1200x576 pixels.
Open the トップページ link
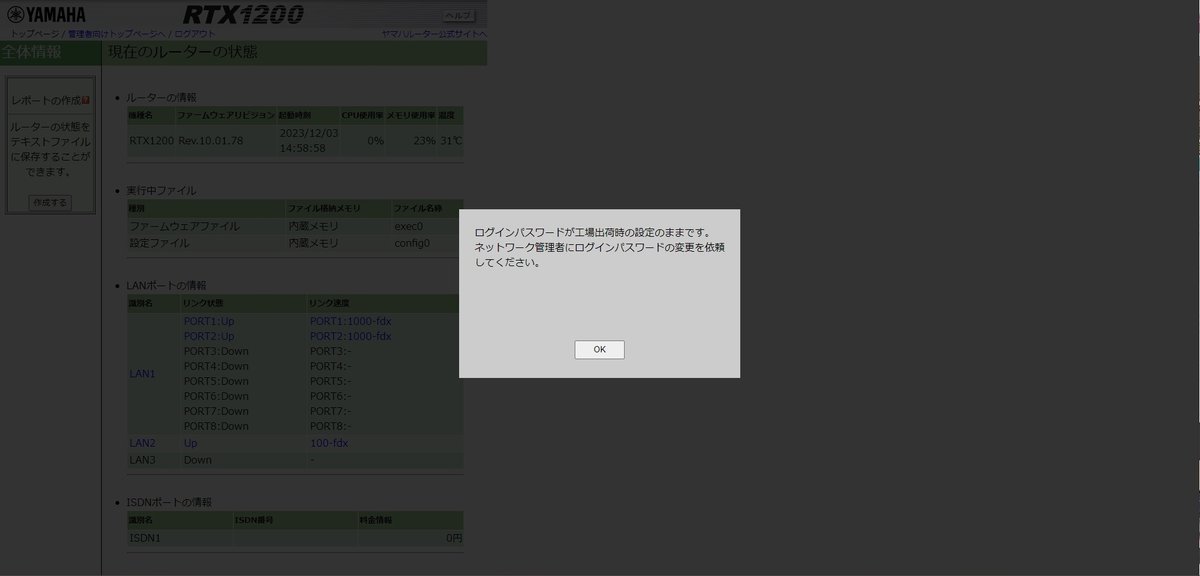click(x=34, y=34)
